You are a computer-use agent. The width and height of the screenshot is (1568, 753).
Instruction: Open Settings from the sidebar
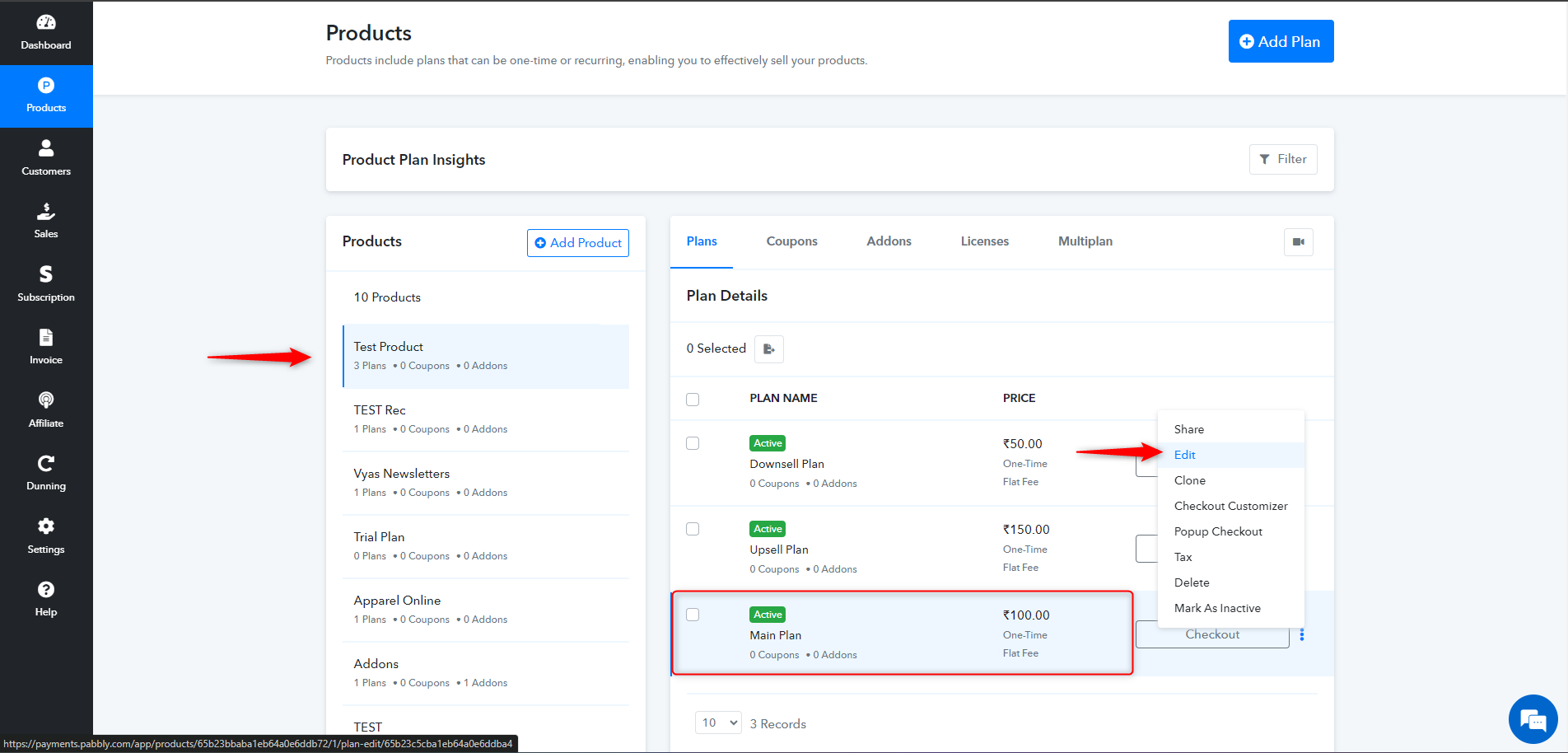click(x=46, y=536)
